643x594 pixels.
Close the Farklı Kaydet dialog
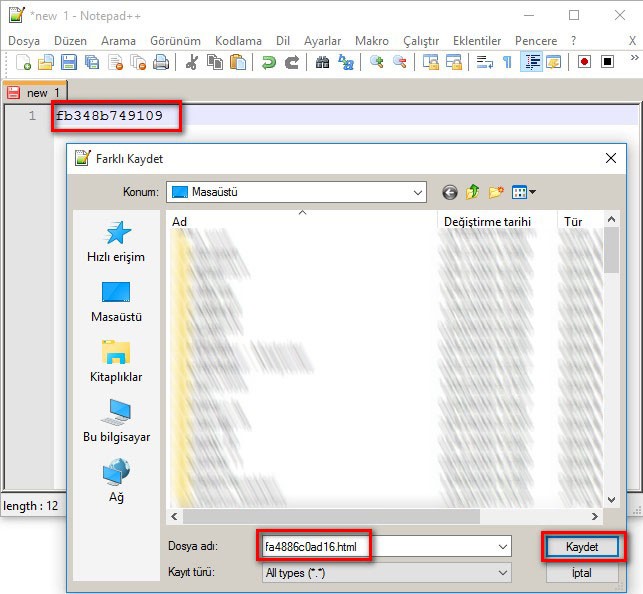pyautogui.click(x=611, y=158)
